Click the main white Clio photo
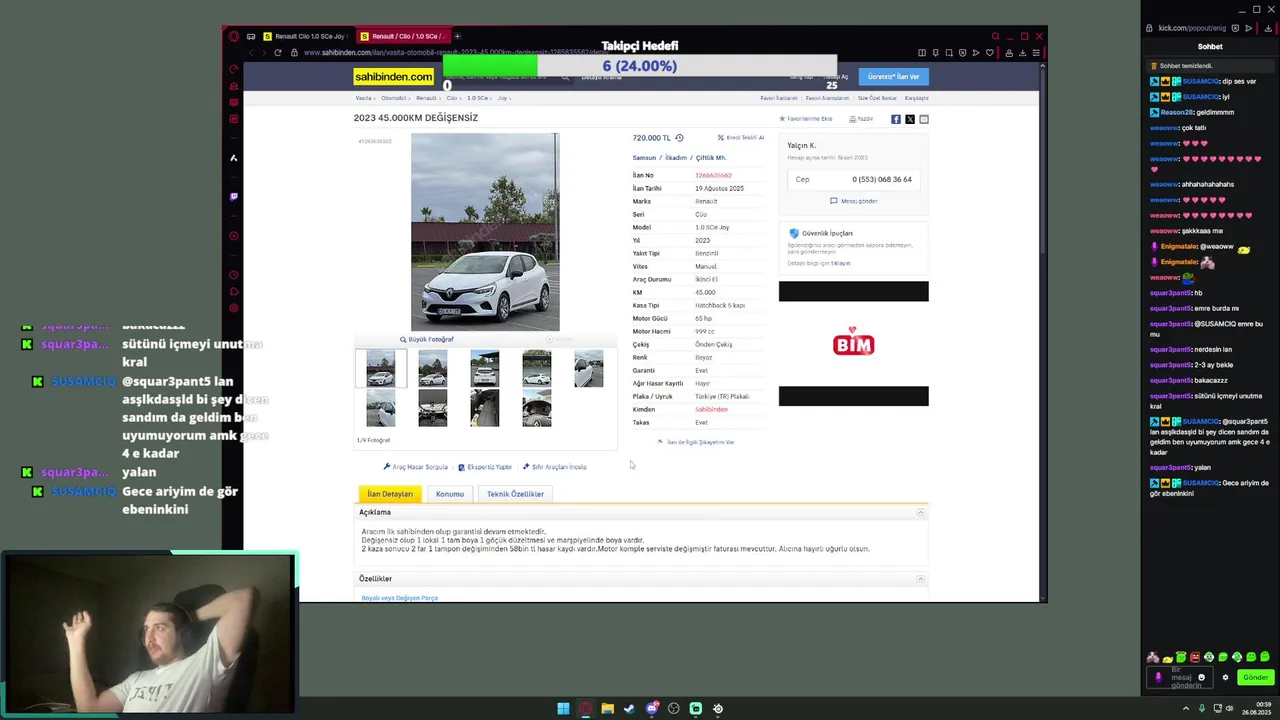This screenshot has height=720, width=1280. (485, 232)
